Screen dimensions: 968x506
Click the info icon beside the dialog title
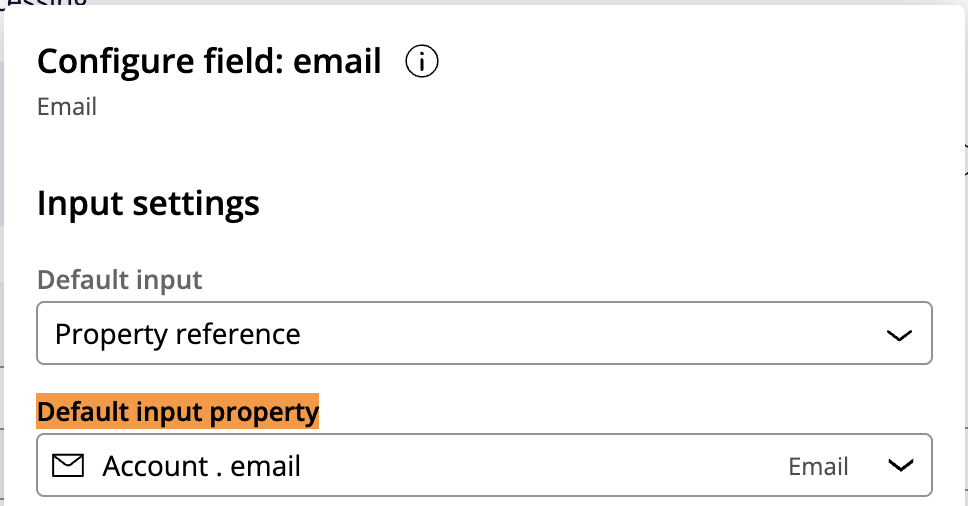coord(422,62)
